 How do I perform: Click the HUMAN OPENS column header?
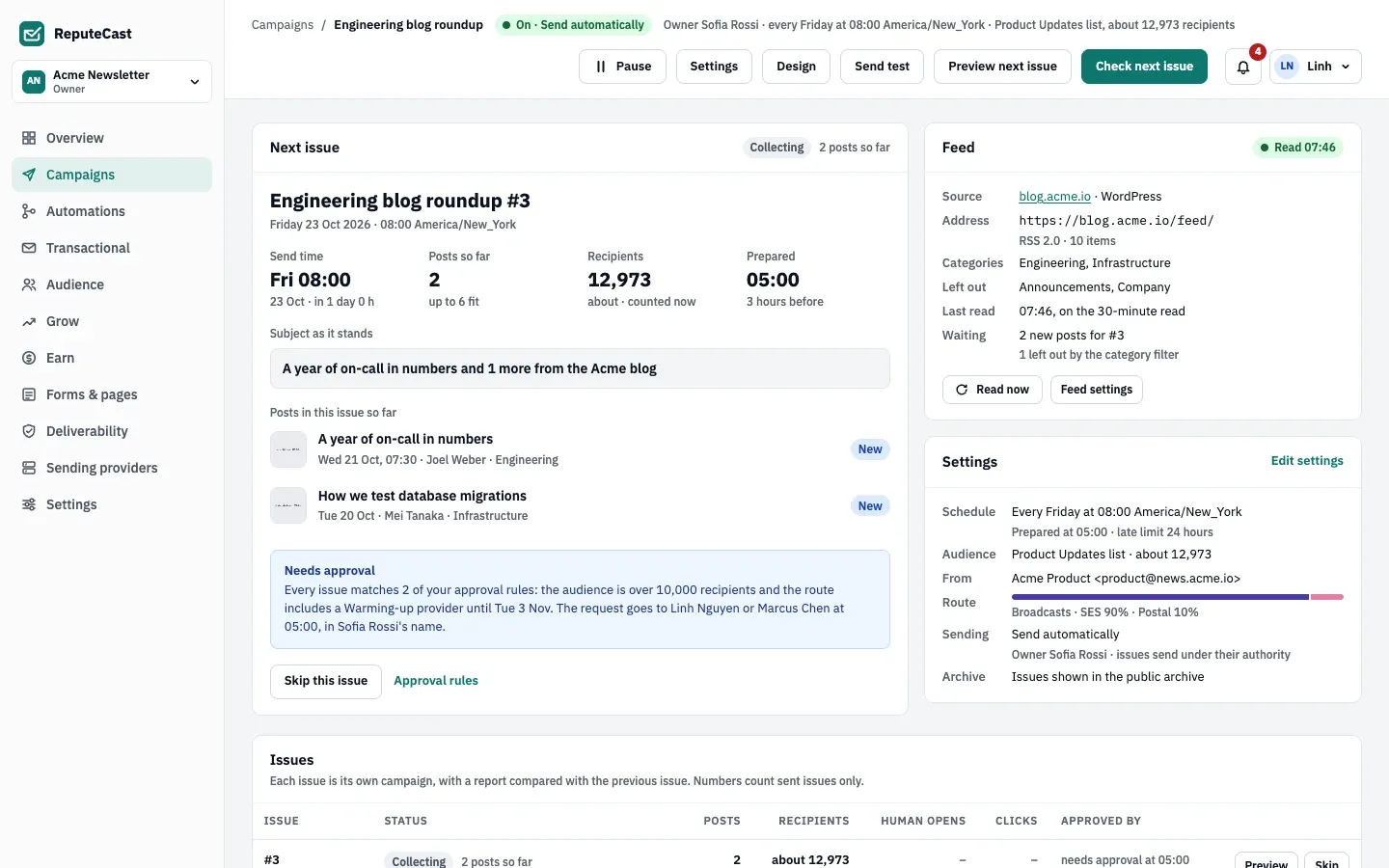pyautogui.click(x=923, y=821)
